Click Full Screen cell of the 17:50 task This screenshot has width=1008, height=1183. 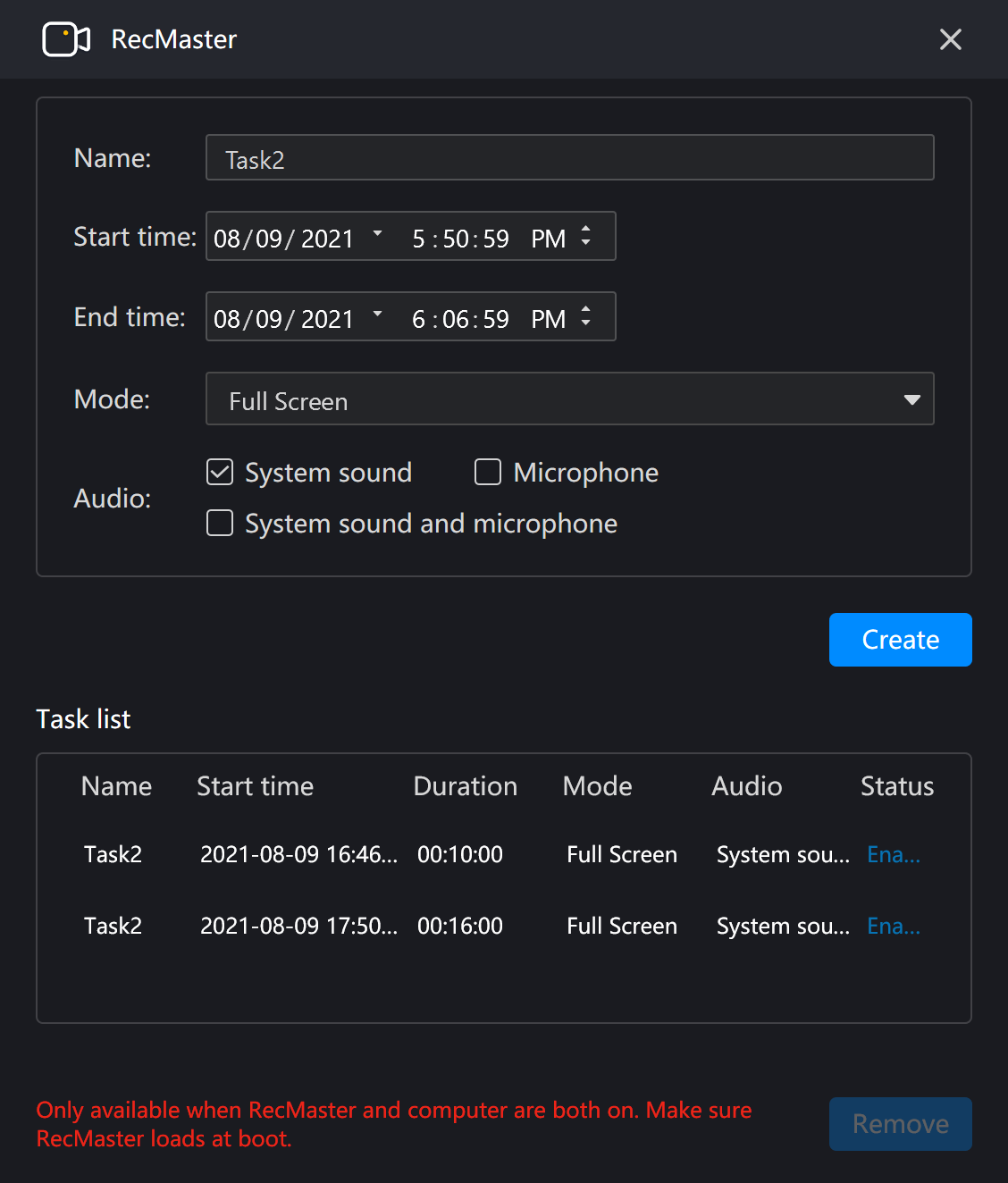[622, 926]
